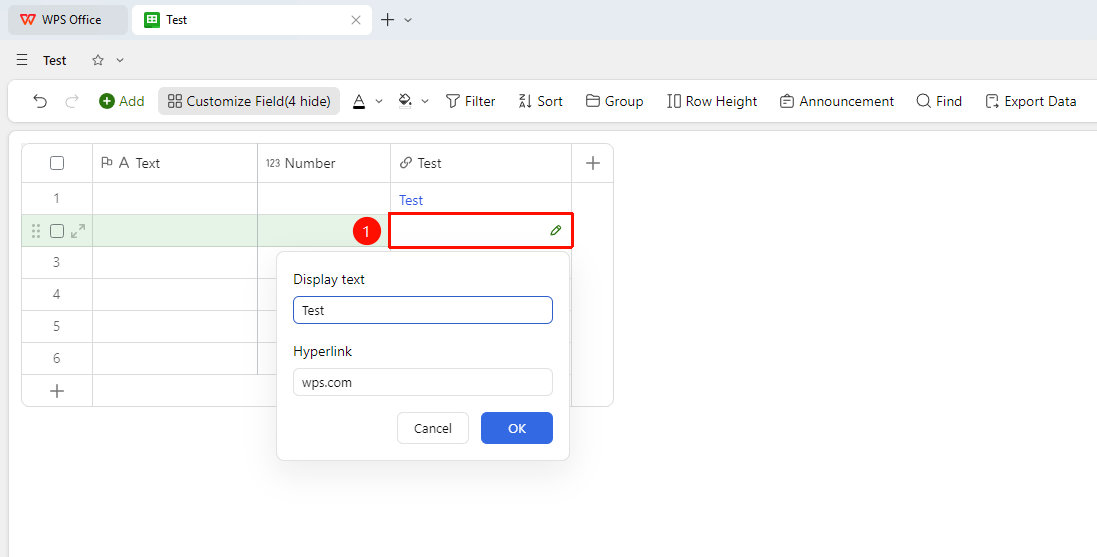
Task: Open the Announcement panel
Action: [x=837, y=101]
